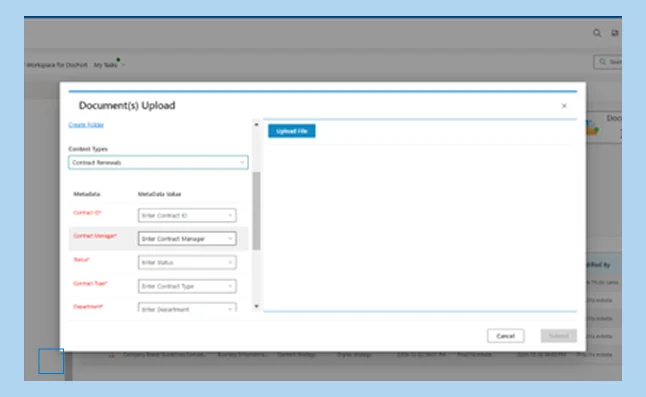Viewport: 646px width, 397px height.
Task: Click the Status metadata label
Action: point(81,259)
